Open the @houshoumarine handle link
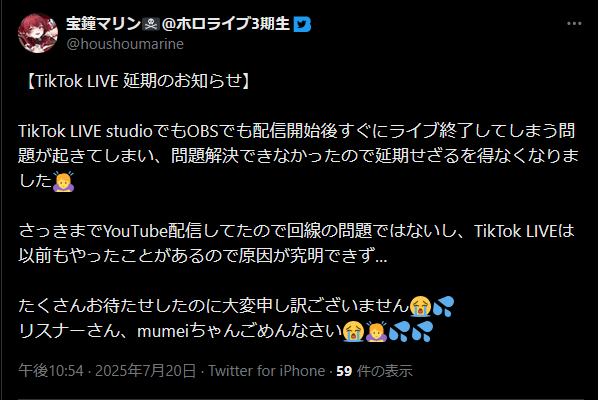 tap(125, 44)
